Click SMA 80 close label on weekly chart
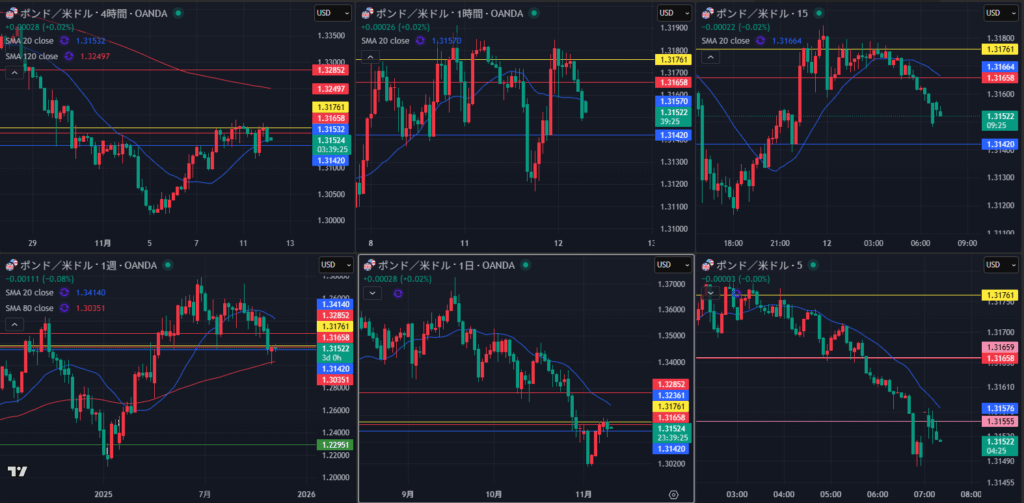Image resolution: width=1024 pixels, height=503 pixels. point(28,308)
